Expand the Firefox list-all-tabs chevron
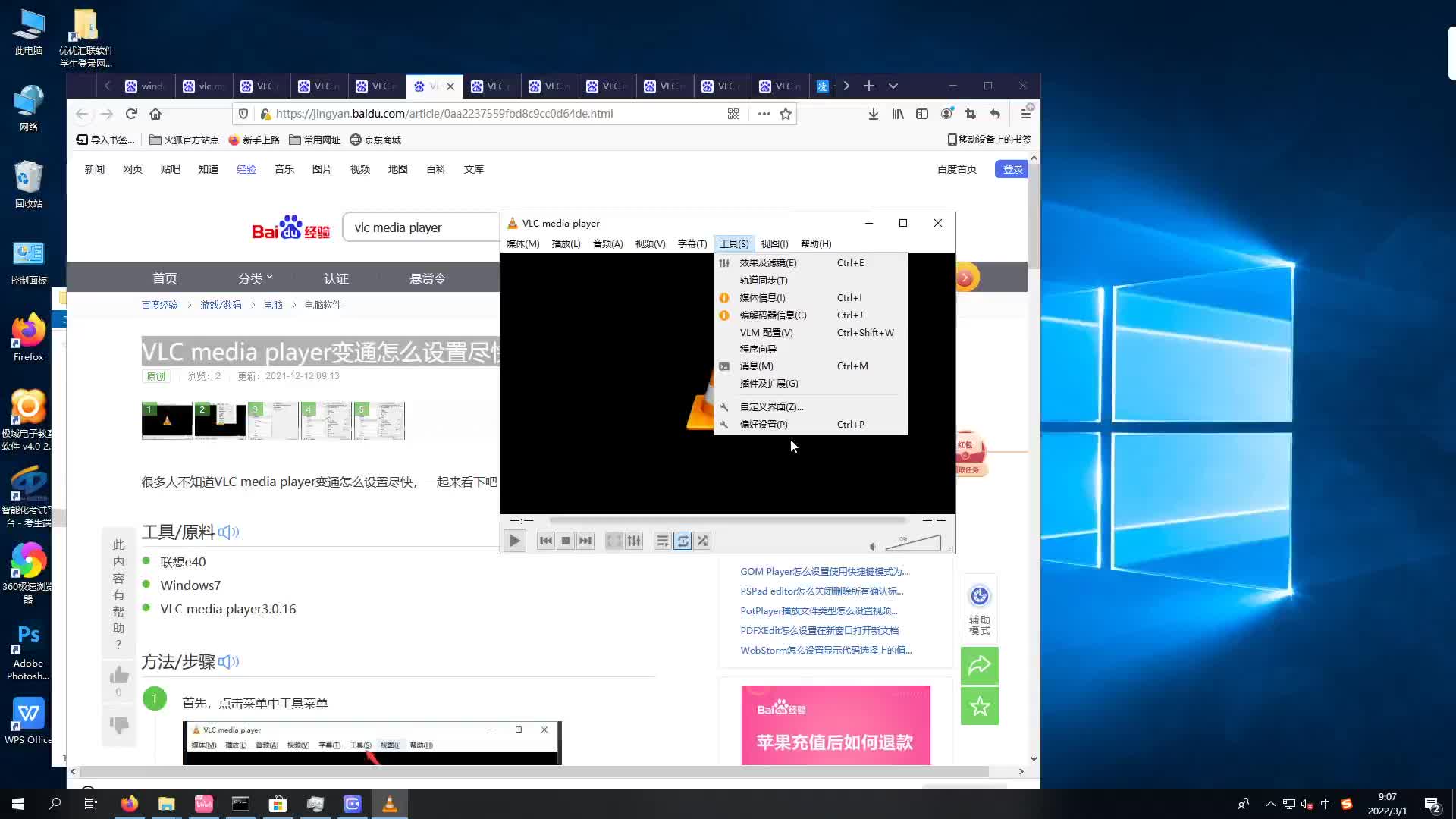This screenshot has height=819, width=1456. click(893, 86)
